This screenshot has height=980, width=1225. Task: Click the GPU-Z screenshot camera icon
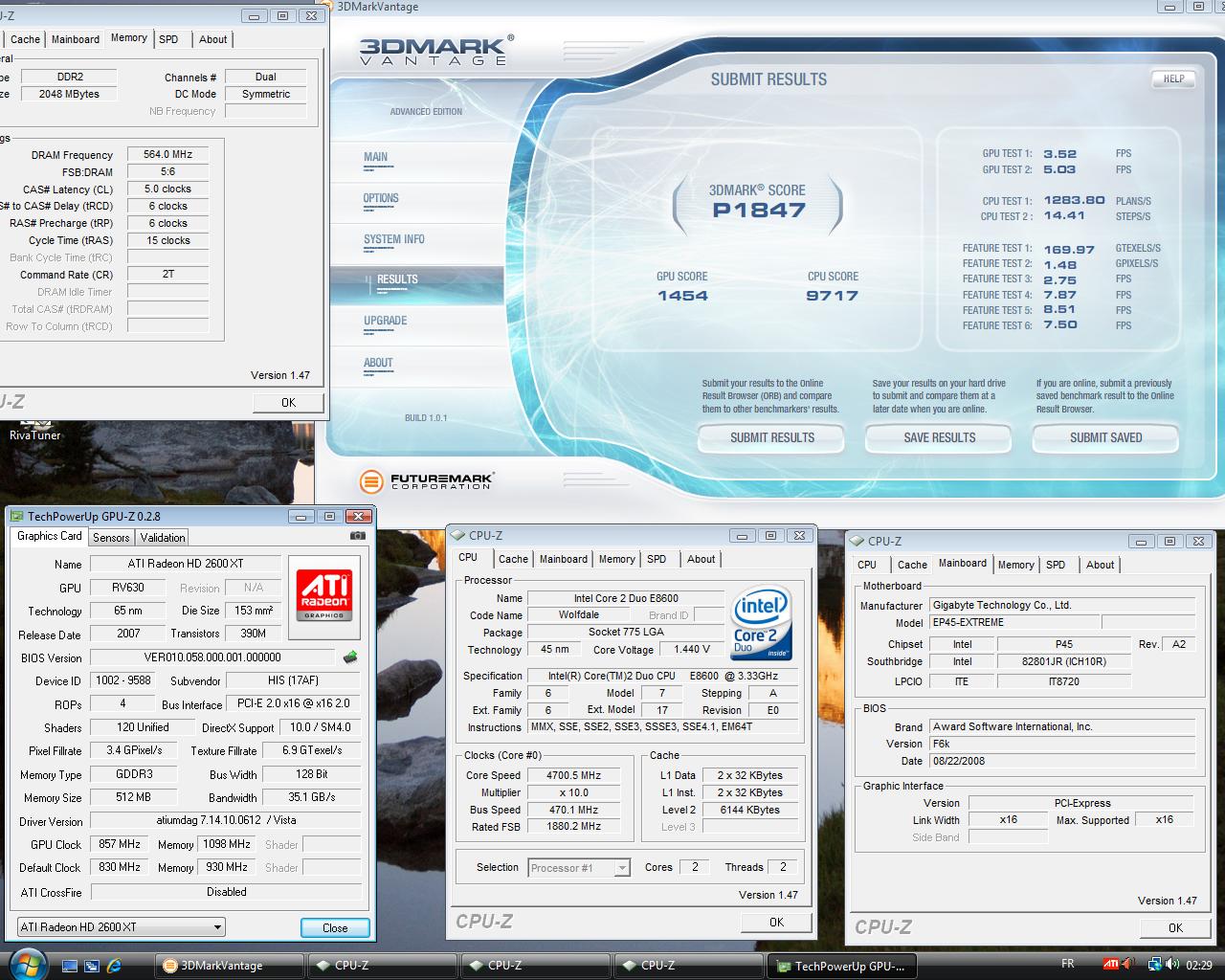pos(357,536)
